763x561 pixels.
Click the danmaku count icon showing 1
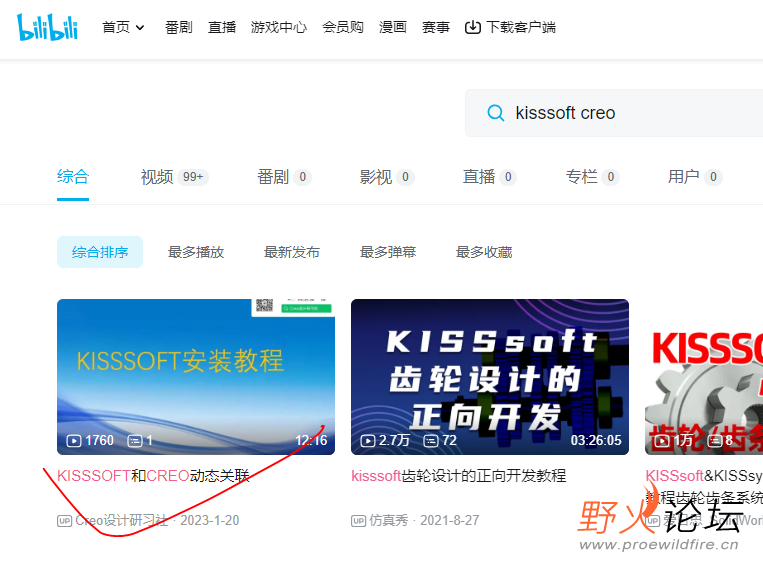(x=134, y=441)
